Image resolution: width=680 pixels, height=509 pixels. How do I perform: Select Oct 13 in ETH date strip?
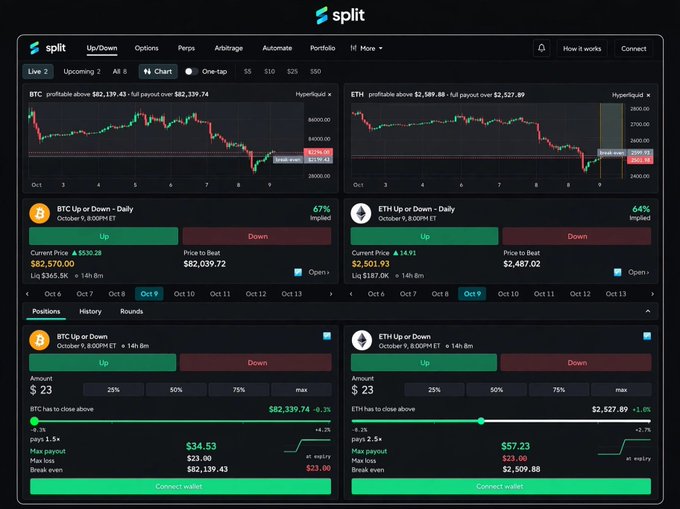pos(616,294)
